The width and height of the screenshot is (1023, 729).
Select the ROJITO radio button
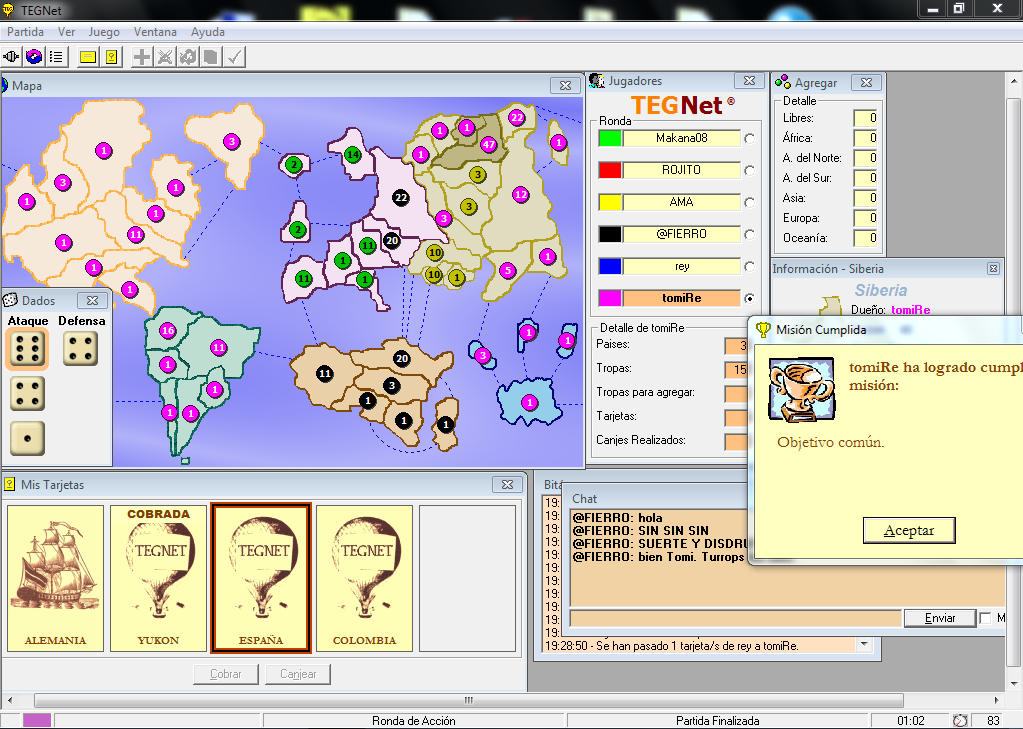(x=750, y=170)
